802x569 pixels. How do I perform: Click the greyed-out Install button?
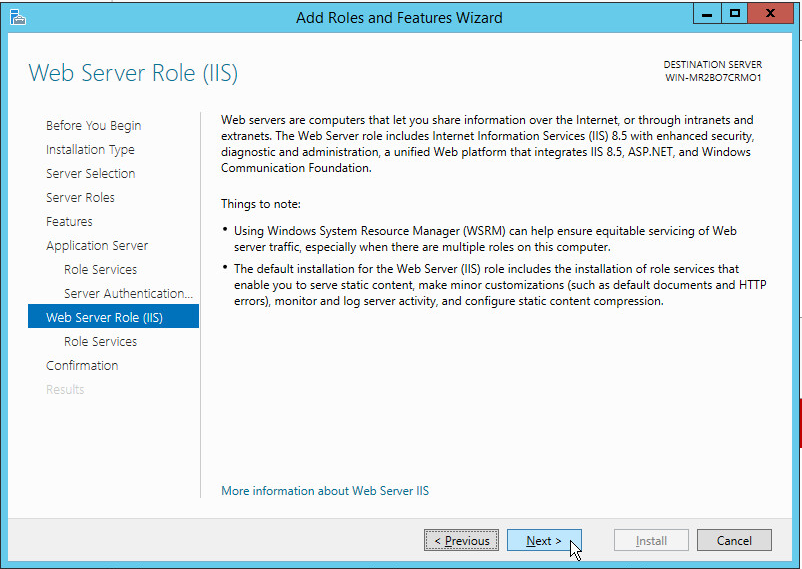click(x=651, y=541)
